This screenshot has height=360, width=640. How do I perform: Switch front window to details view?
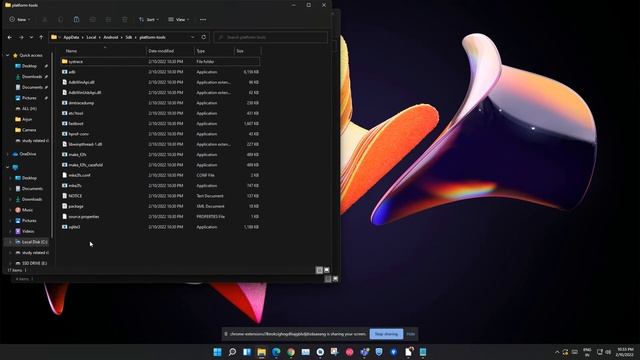pos(320,270)
